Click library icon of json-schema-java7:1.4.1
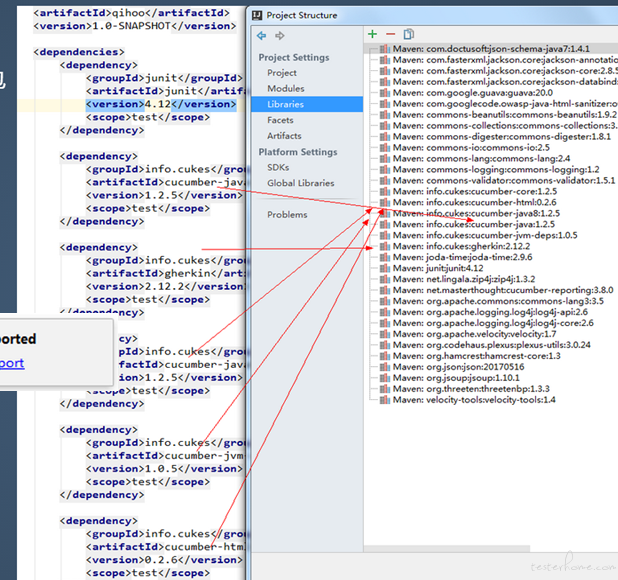Image resolution: width=618 pixels, height=580 pixels. pyautogui.click(x=385, y=49)
